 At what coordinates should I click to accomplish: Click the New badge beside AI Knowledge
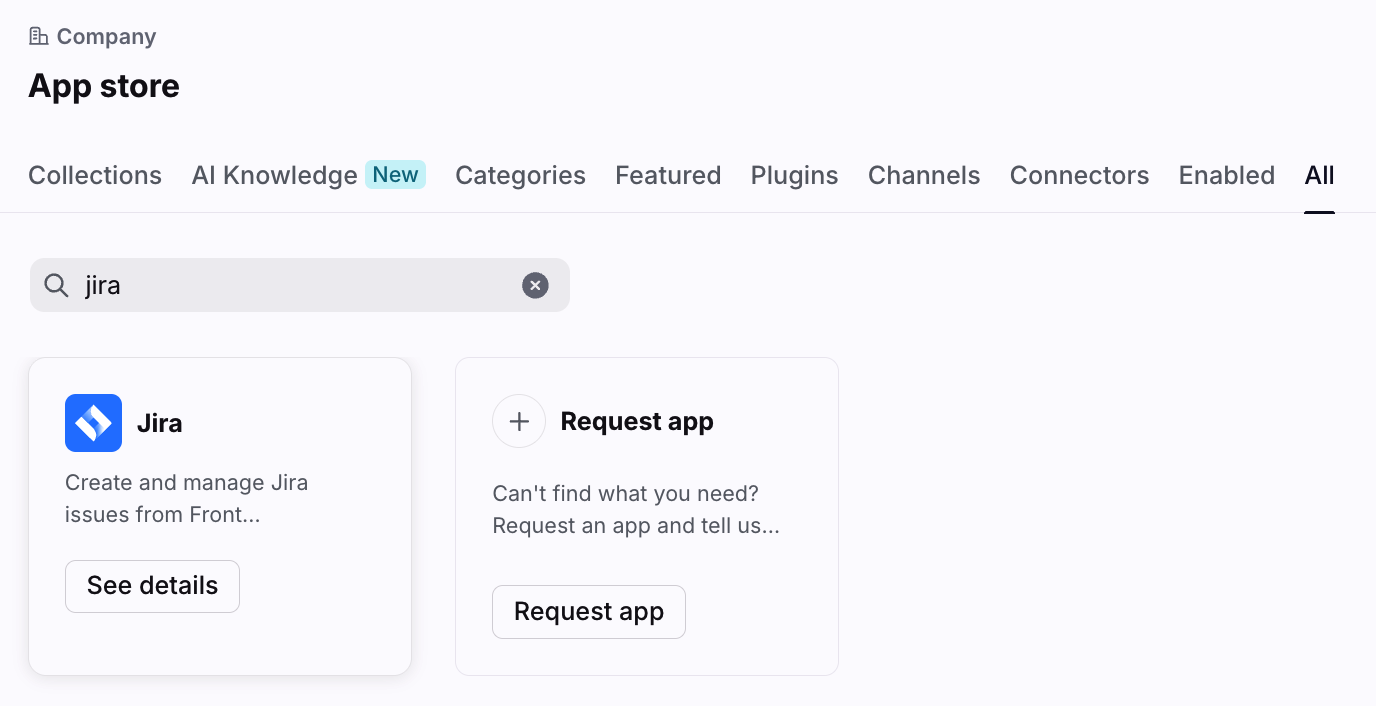395,175
